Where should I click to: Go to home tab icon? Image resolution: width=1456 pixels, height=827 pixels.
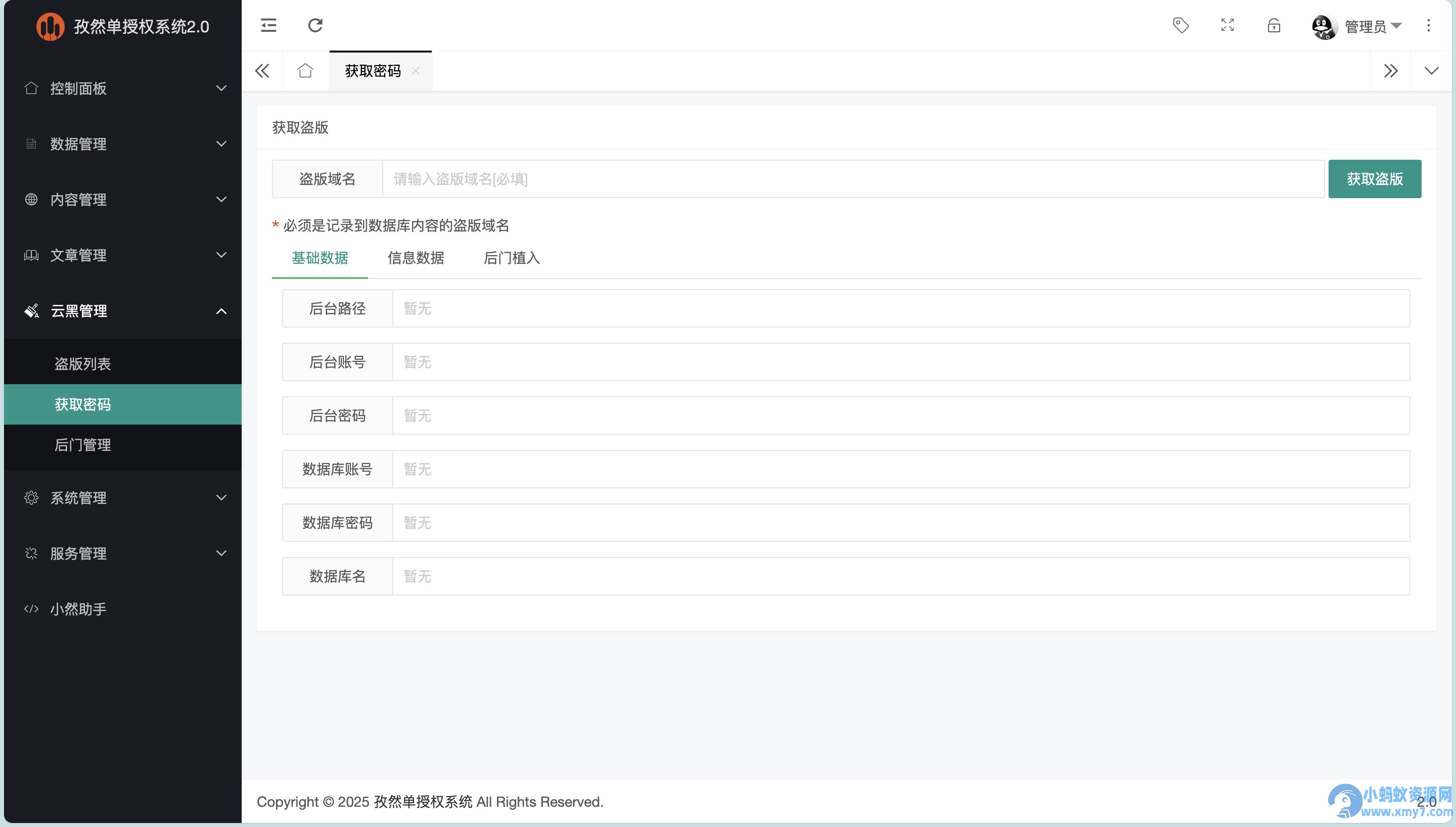click(305, 70)
